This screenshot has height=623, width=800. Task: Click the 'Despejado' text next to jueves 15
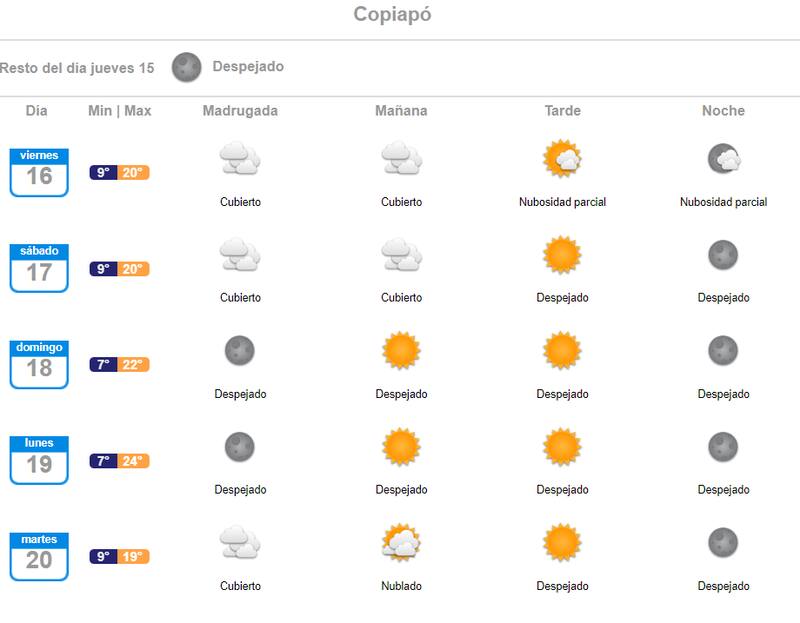pyautogui.click(x=248, y=67)
